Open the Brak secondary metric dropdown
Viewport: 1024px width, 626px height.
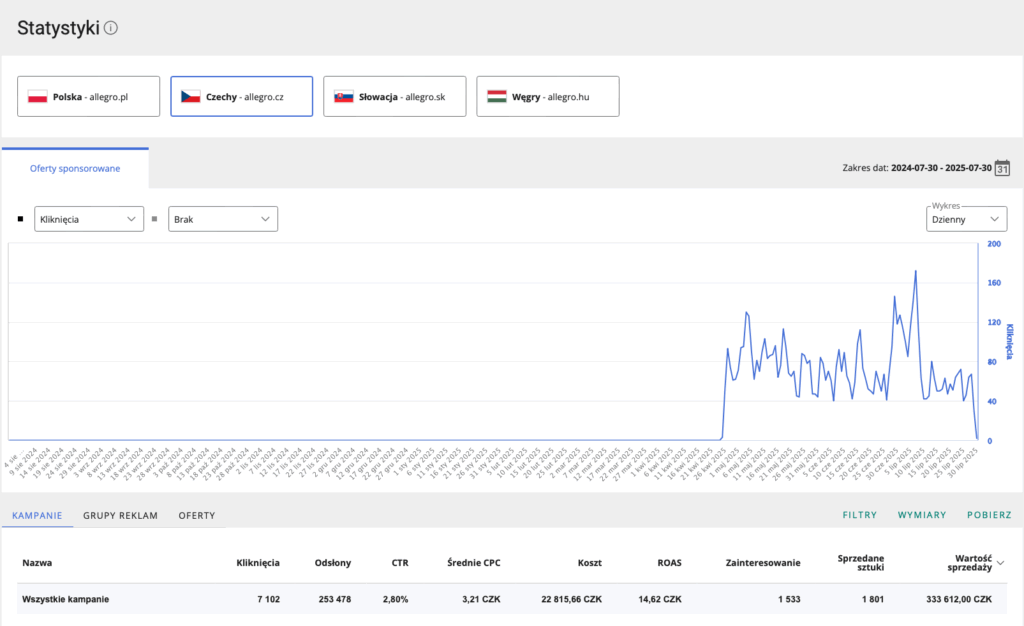coord(222,219)
